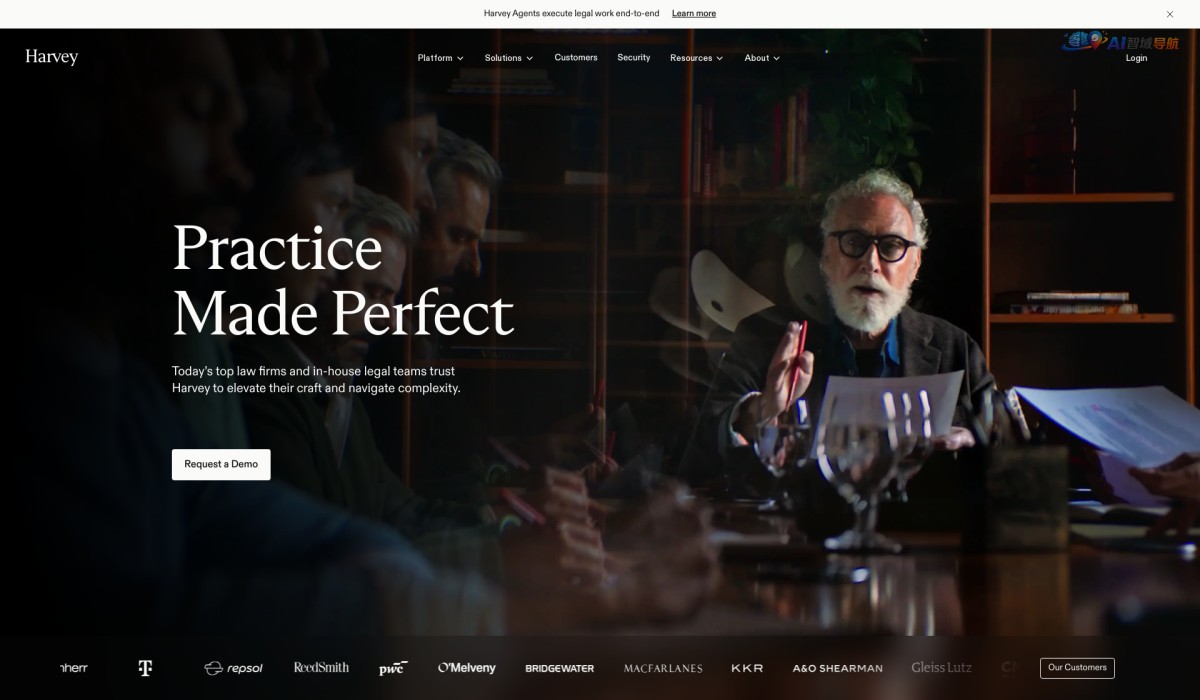The height and width of the screenshot is (700, 1200).
Task: Select the PwC logo
Action: pyautogui.click(x=393, y=668)
